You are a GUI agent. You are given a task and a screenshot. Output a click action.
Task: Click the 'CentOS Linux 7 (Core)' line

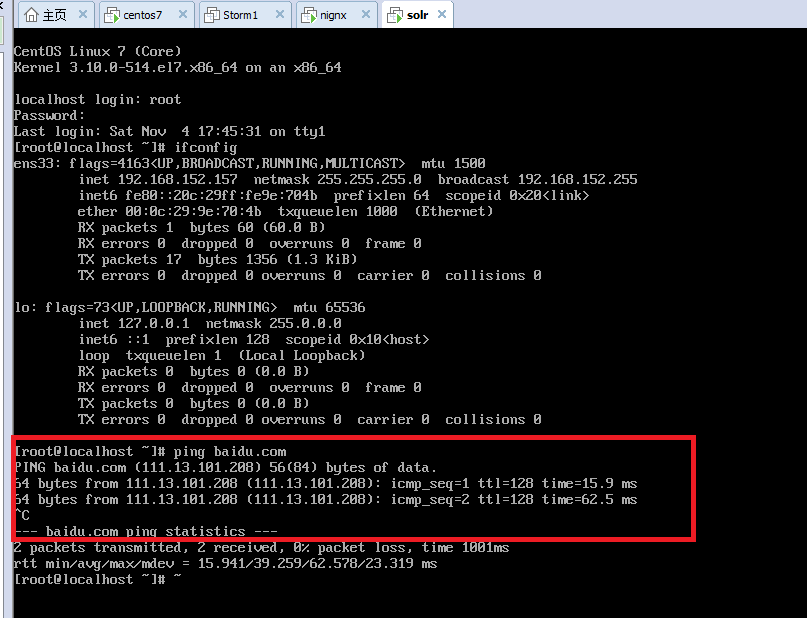pyautogui.click(x=98, y=51)
